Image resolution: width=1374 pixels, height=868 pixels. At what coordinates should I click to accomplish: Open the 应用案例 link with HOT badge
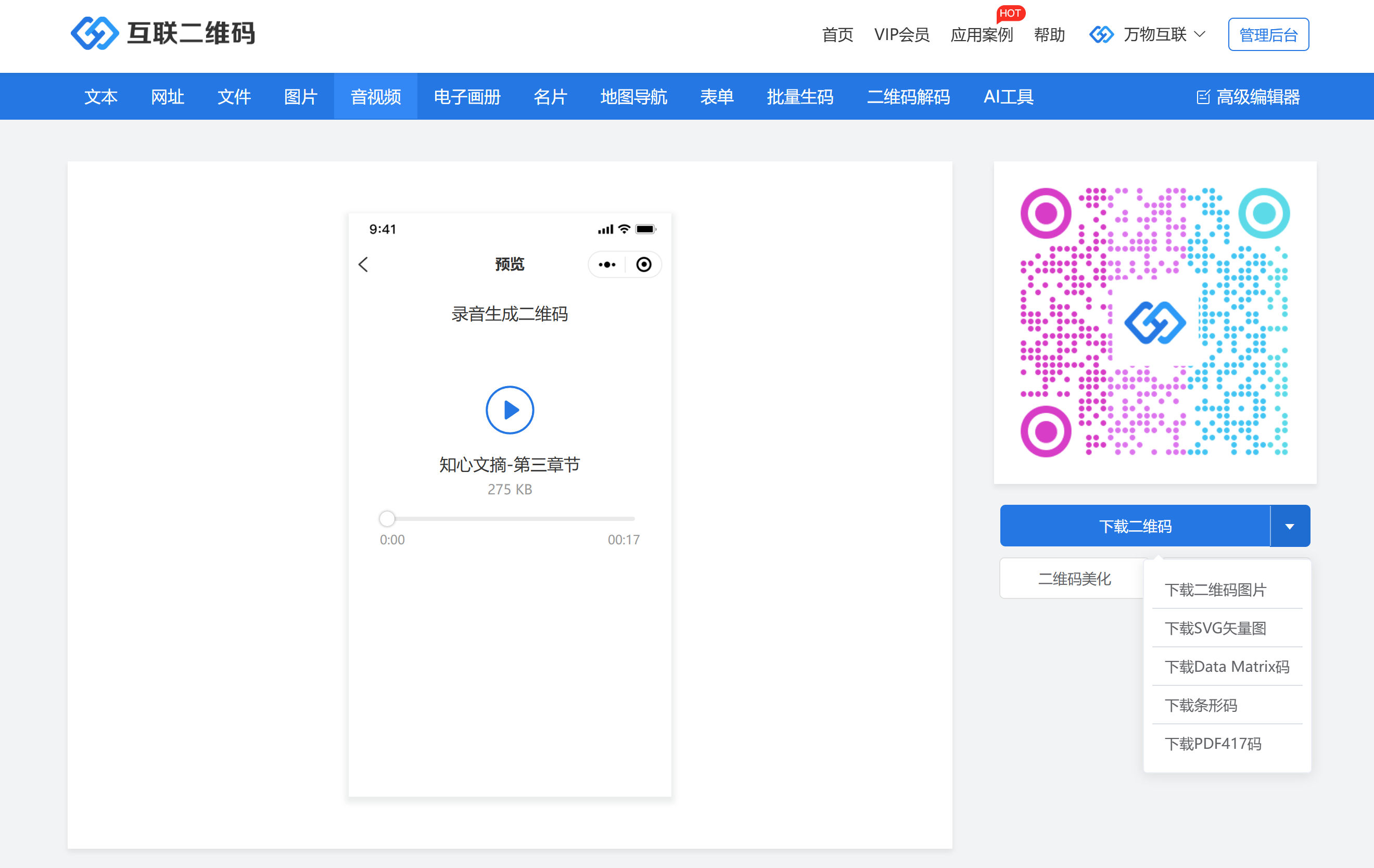[x=982, y=35]
